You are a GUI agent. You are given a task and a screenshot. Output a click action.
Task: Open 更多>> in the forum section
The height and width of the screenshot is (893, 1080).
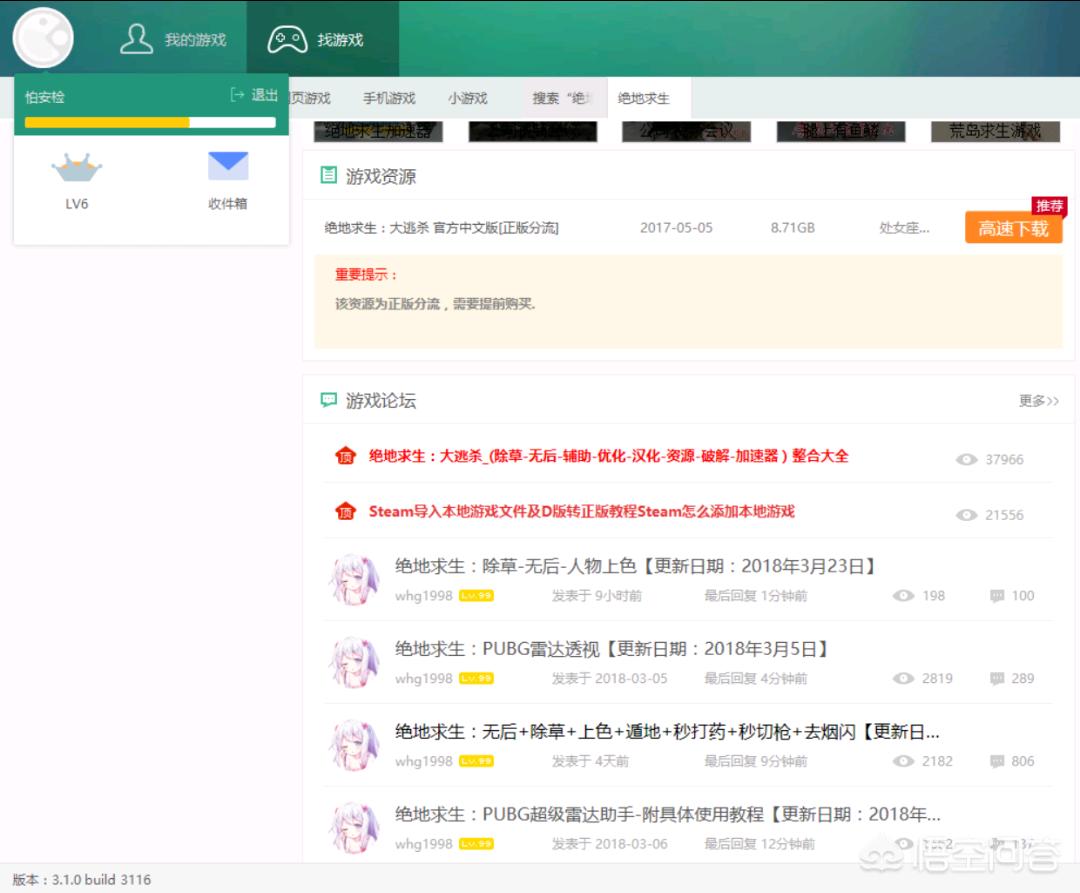(1039, 401)
